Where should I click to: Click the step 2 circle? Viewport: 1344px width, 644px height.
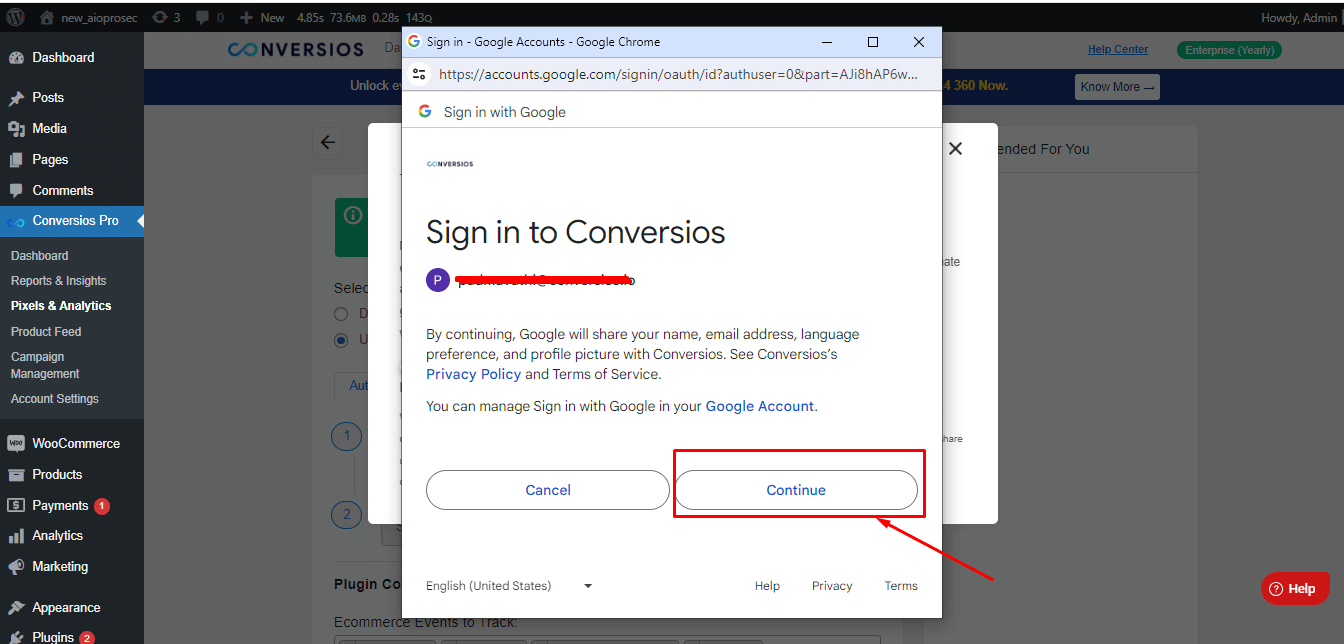pos(346,515)
